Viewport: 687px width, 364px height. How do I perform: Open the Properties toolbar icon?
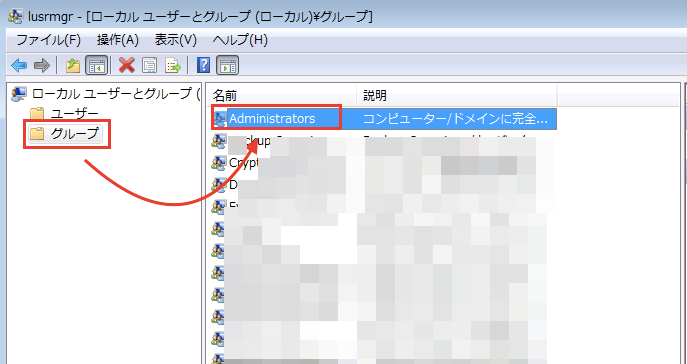pyautogui.click(x=150, y=66)
